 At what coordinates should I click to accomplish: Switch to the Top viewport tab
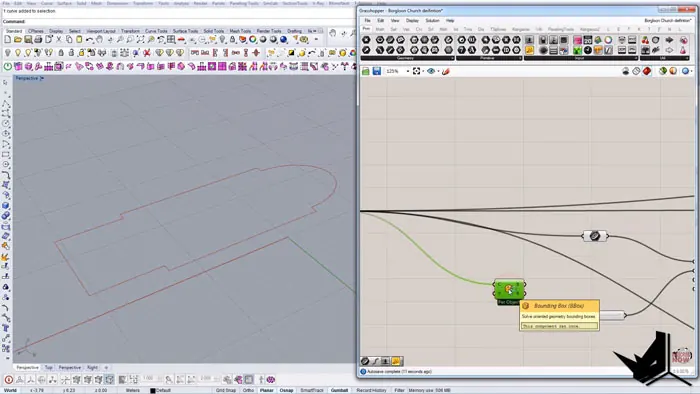[48, 367]
